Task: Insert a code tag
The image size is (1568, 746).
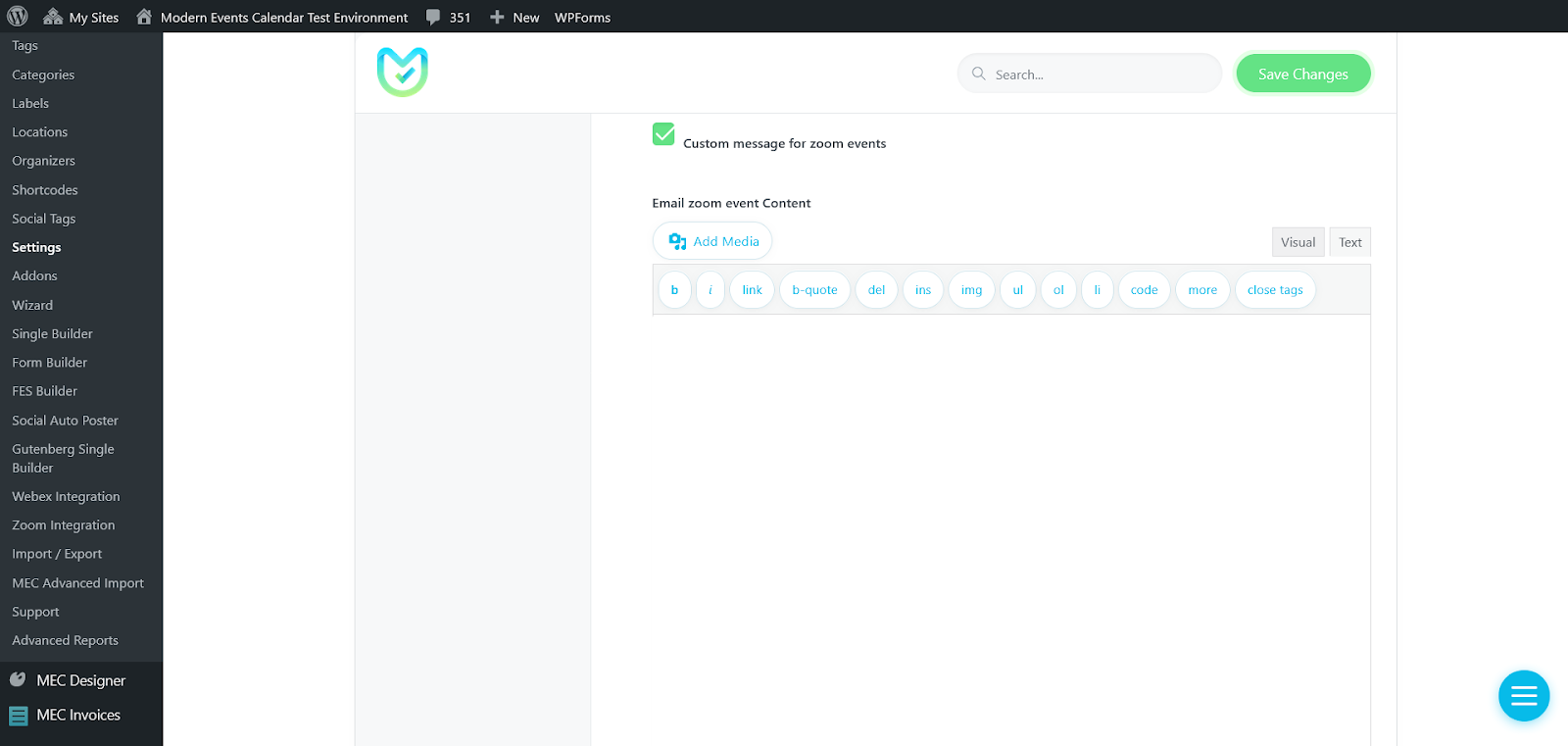Action: click(1145, 290)
